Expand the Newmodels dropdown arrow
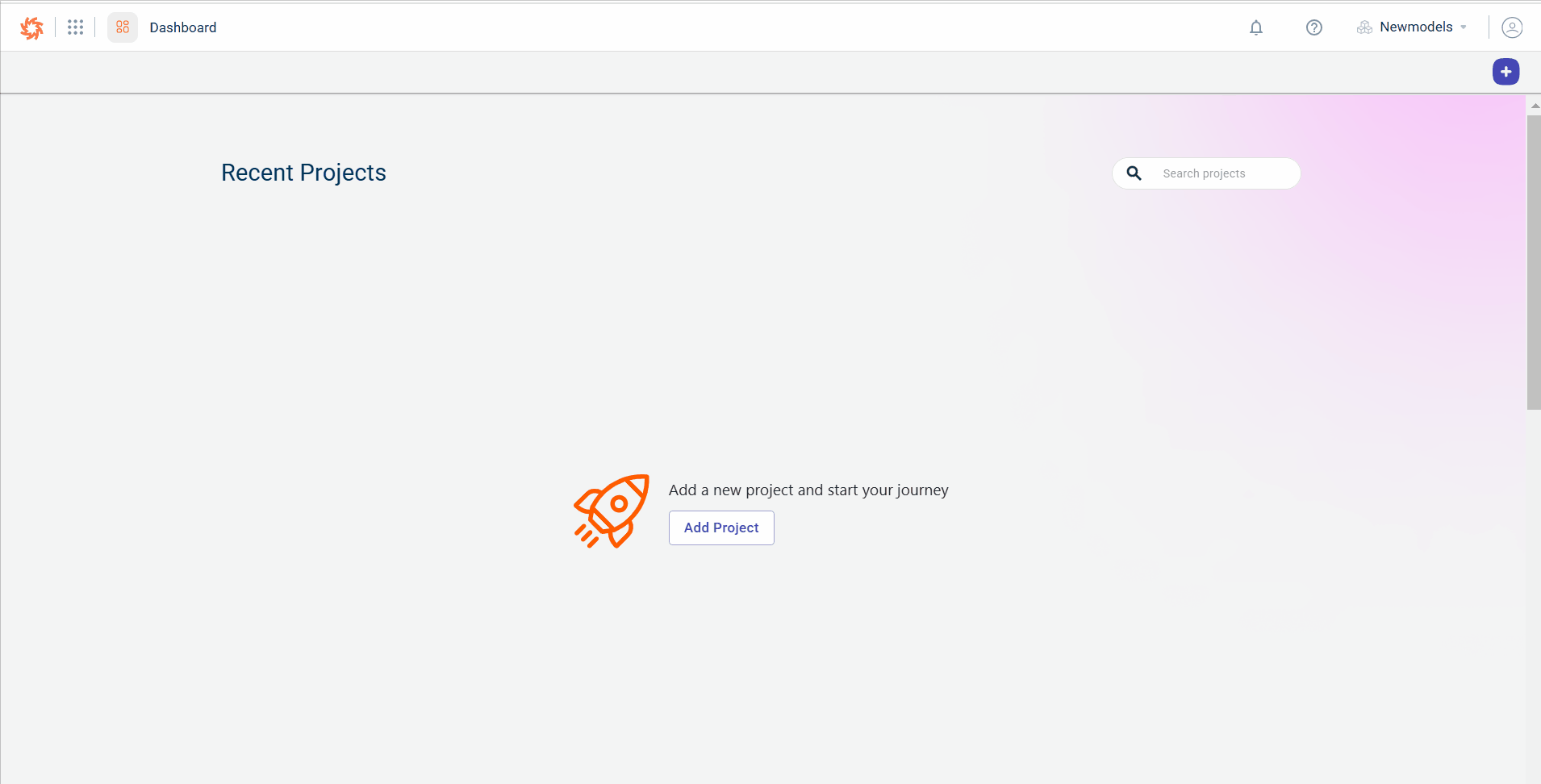Viewport: 1541px width, 784px height. coord(1464,27)
